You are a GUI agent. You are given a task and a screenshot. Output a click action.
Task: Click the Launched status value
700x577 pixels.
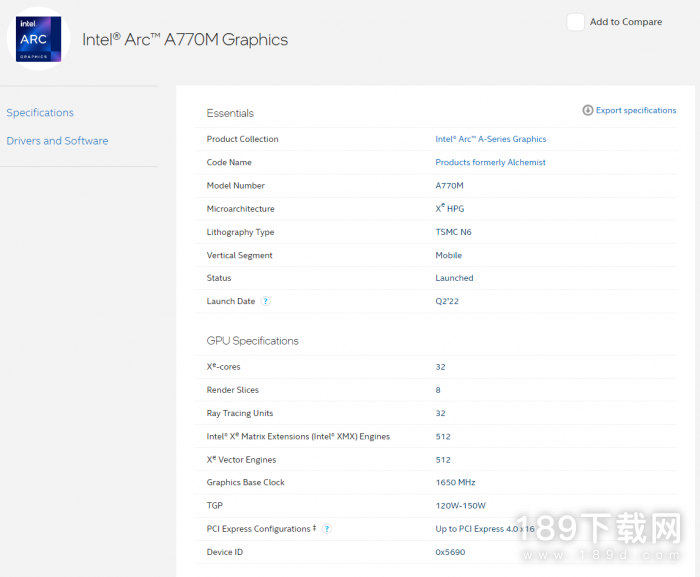point(454,278)
